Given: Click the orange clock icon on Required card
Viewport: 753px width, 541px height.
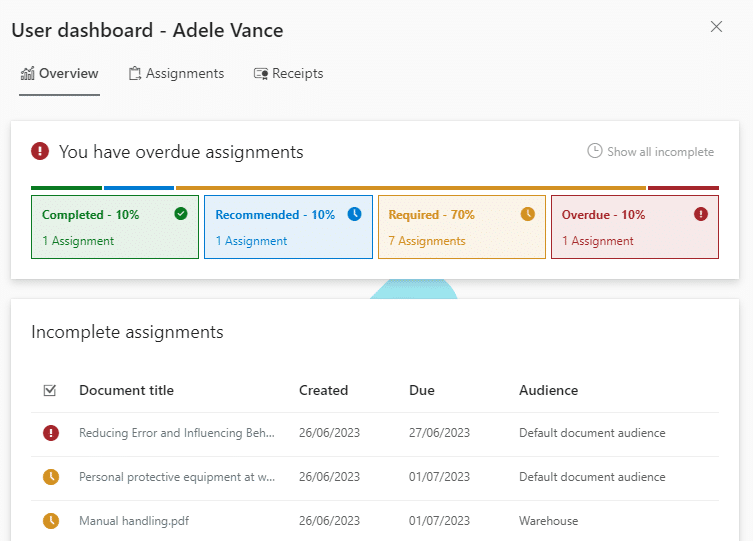Looking at the screenshot, I should point(527,214).
